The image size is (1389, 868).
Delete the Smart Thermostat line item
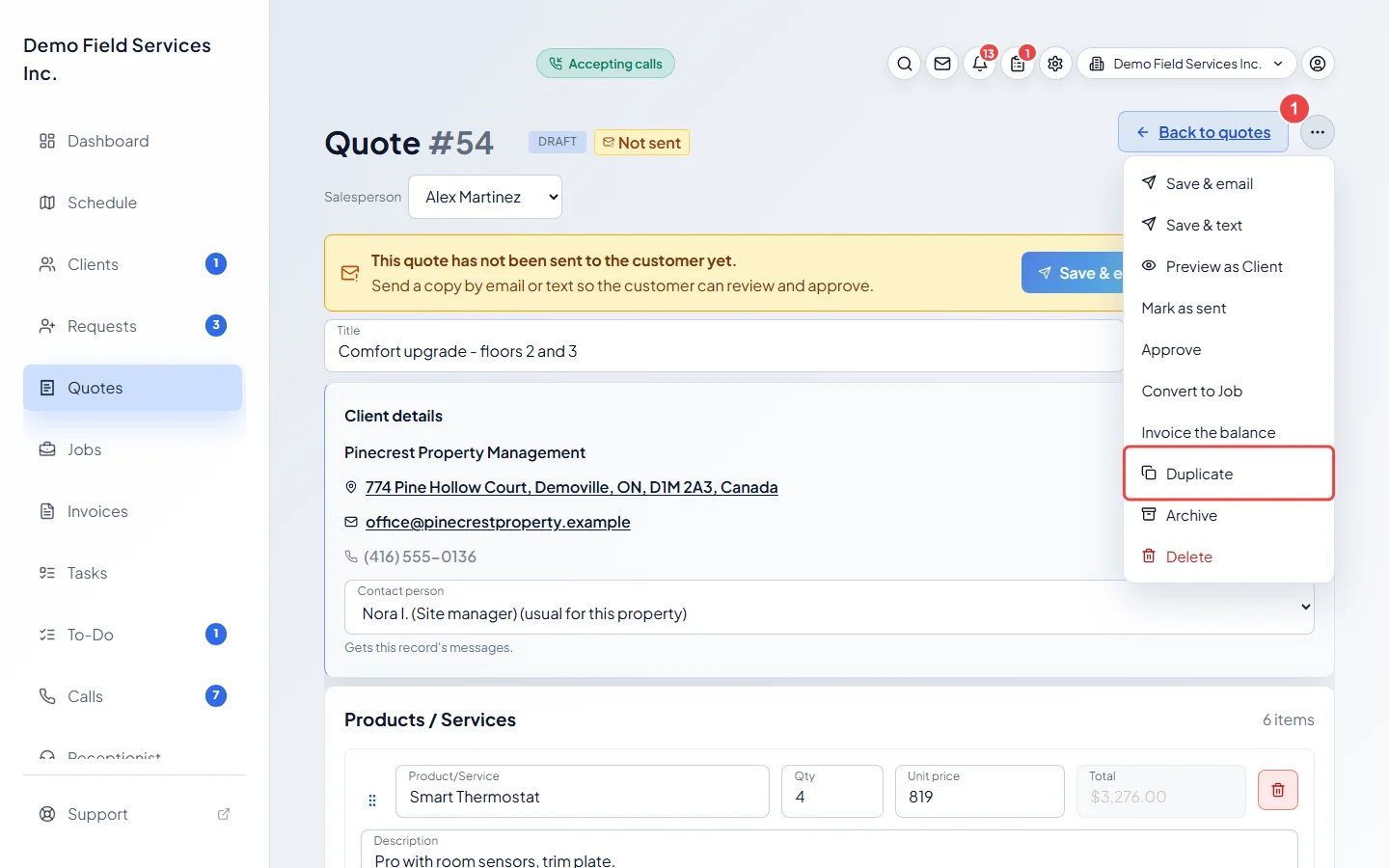tap(1278, 791)
